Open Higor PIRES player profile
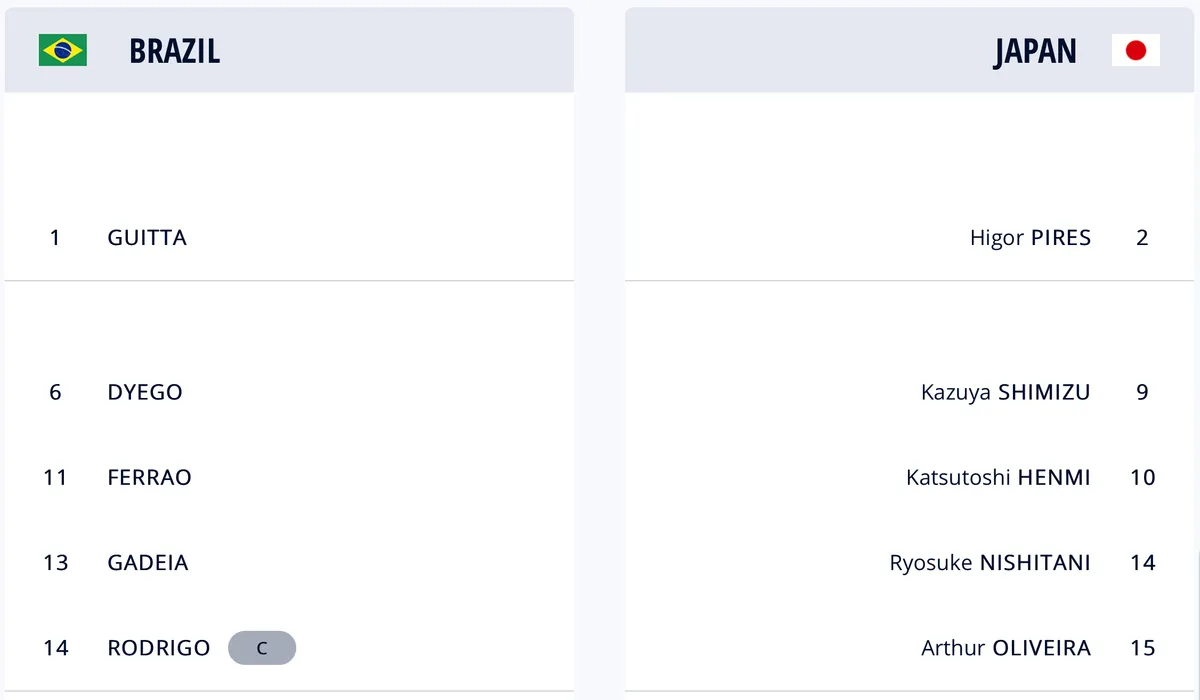Image resolution: width=1200 pixels, height=700 pixels. pos(1030,238)
